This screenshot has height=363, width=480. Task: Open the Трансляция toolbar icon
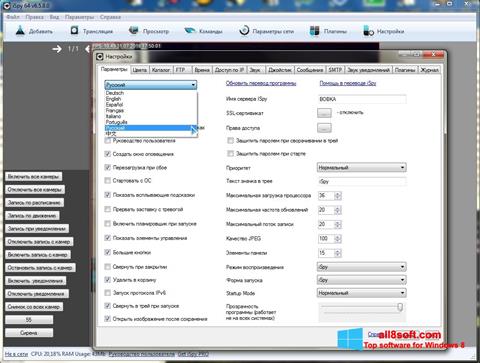pyautogui.click(x=74, y=31)
